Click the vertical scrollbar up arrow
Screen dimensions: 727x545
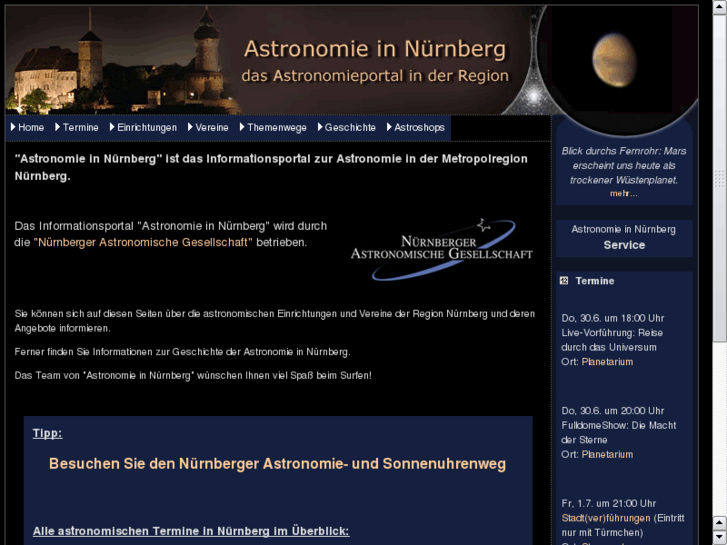pos(719,7)
